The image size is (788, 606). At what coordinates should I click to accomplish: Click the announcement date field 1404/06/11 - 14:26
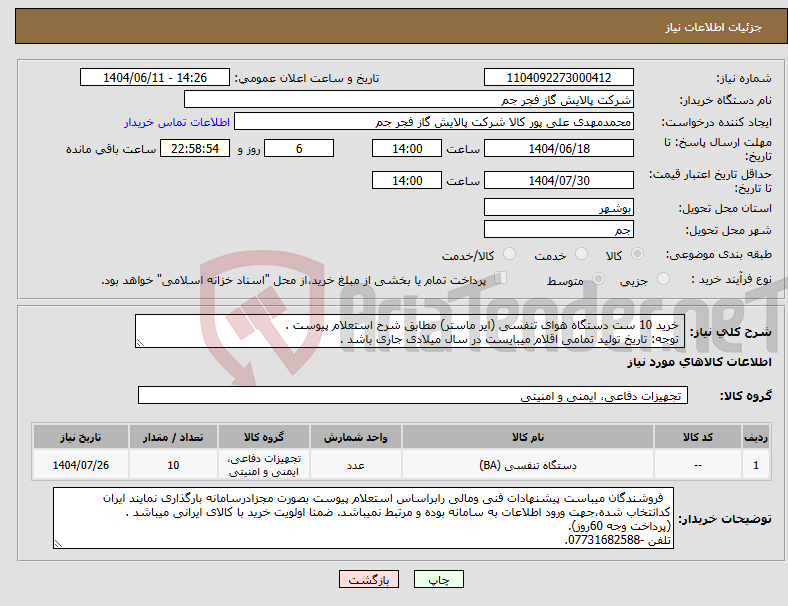point(155,78)
